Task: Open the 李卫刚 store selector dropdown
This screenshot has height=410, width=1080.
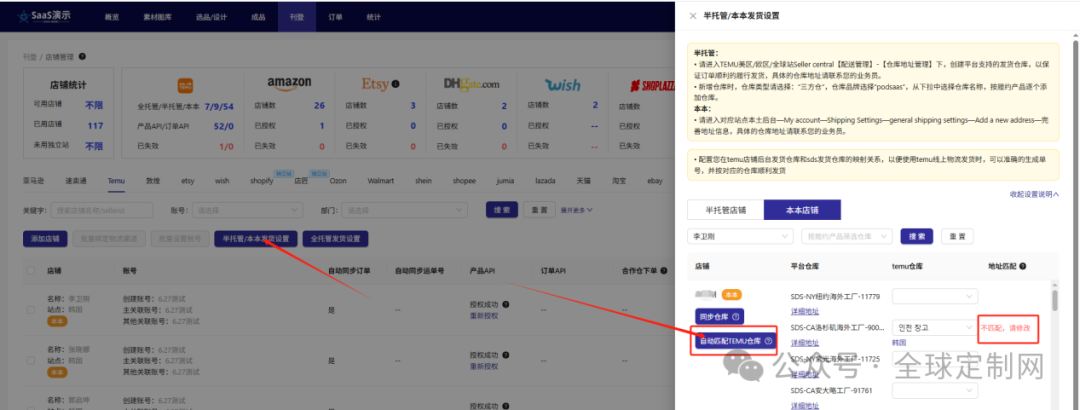Action: [x=740, y=236]
